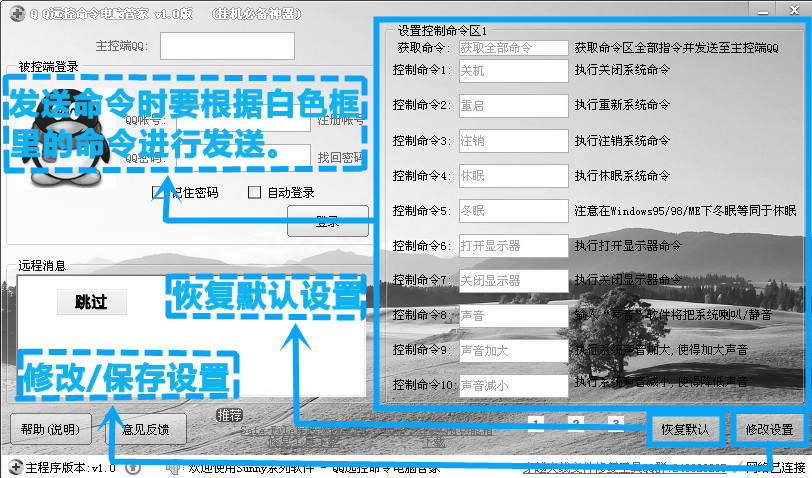812x478 pixels.
Task: Click the 找回密码 link
Action: click(x=340, y=157)
